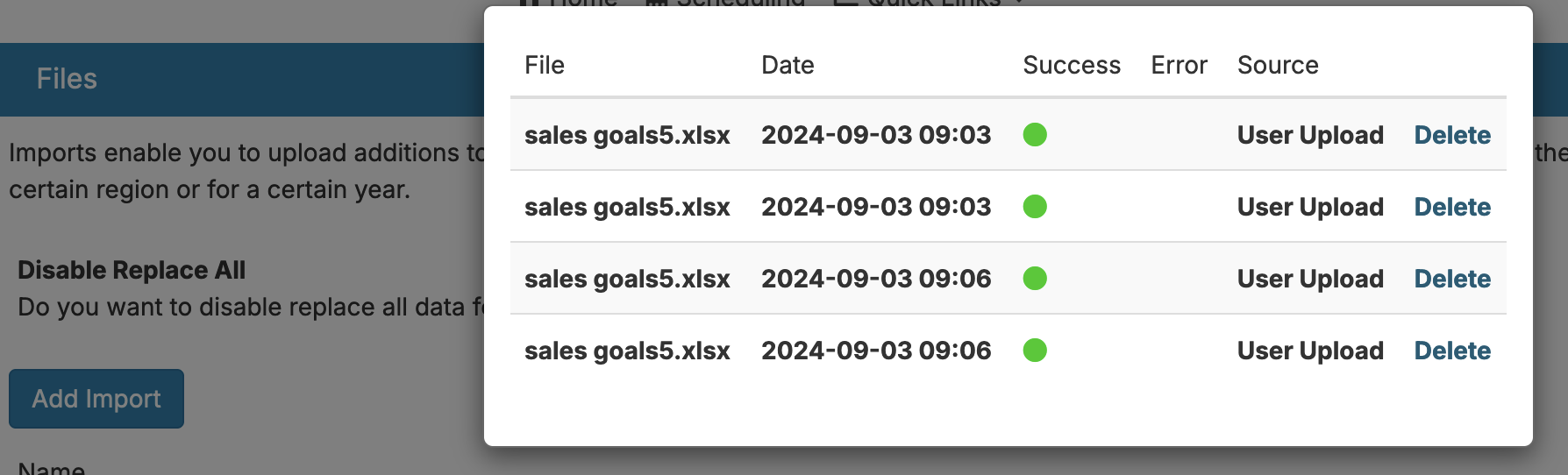Remove the last import via its Delete link
Viewport: 1568px width, 475px height.
[x=1452, y=351]
